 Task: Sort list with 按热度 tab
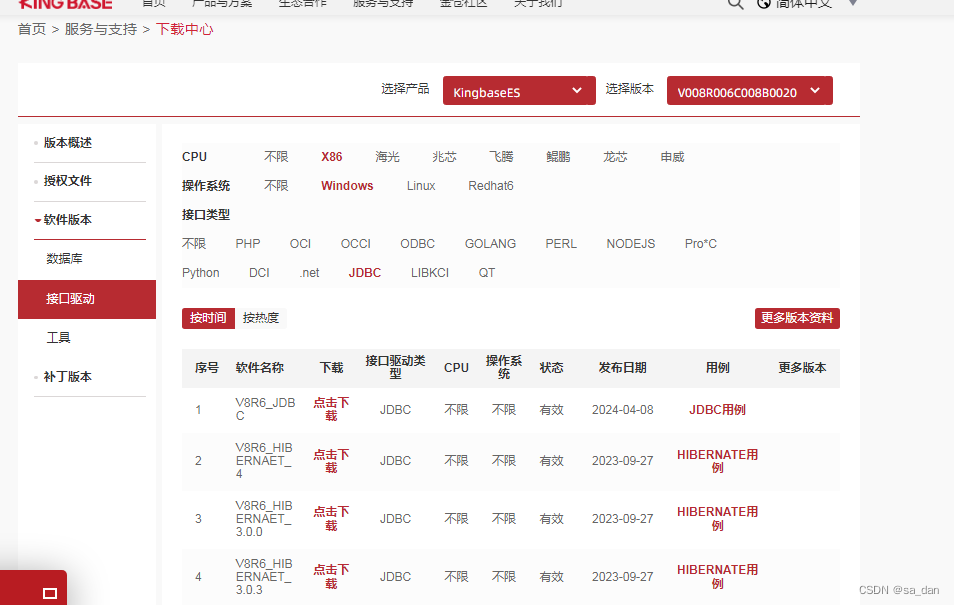(260, 318)
